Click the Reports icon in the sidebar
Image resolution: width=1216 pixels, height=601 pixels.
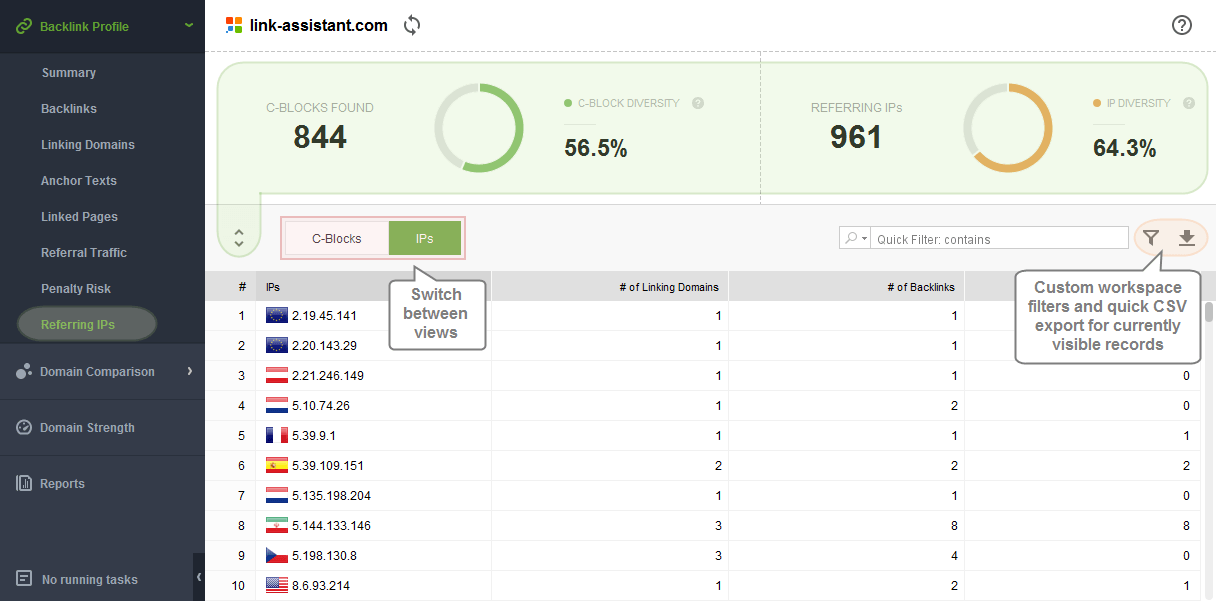click(24, 484)
